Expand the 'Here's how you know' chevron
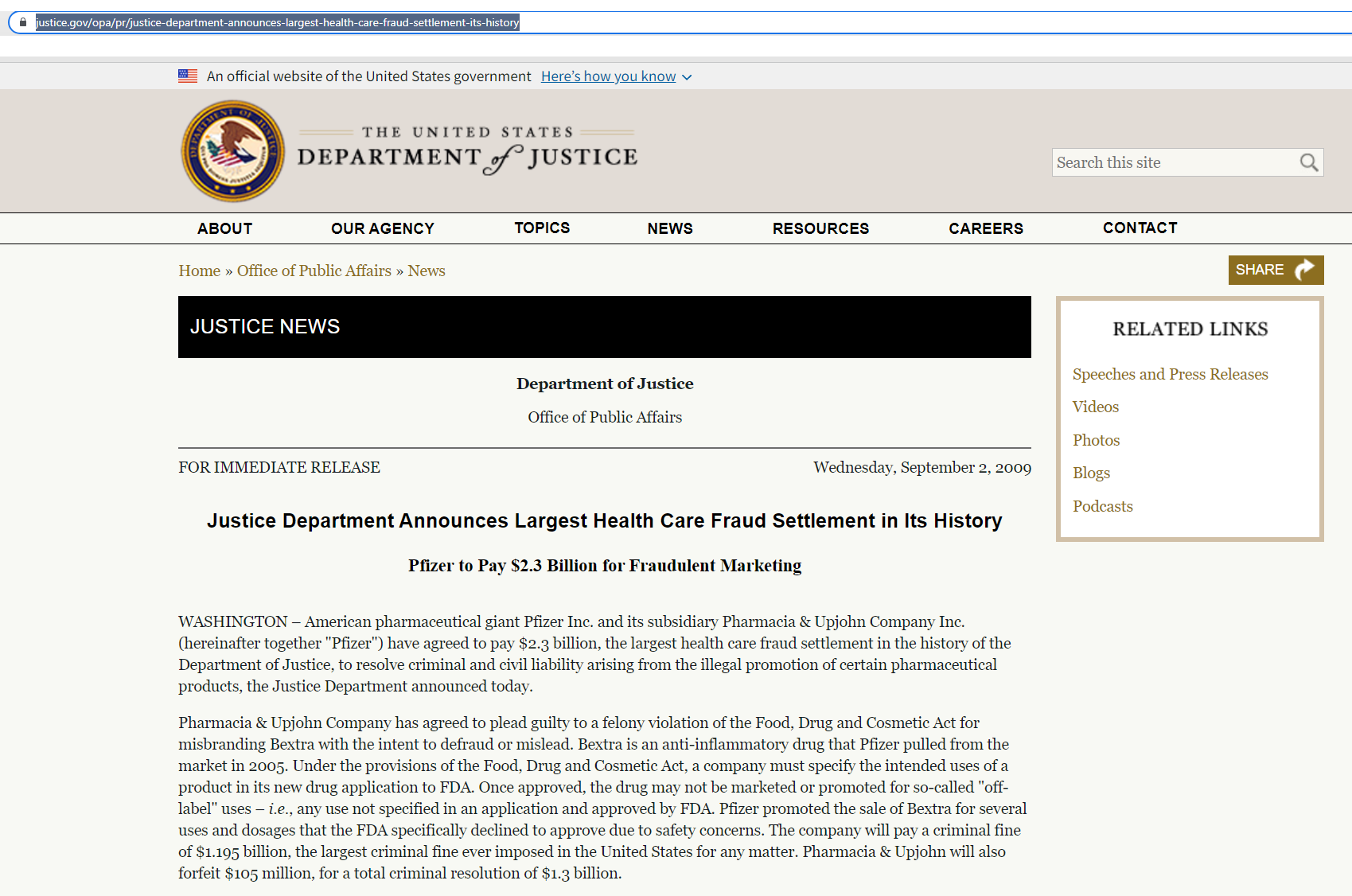This screenshot has width=1352, height=896. (x=687, y=77)
